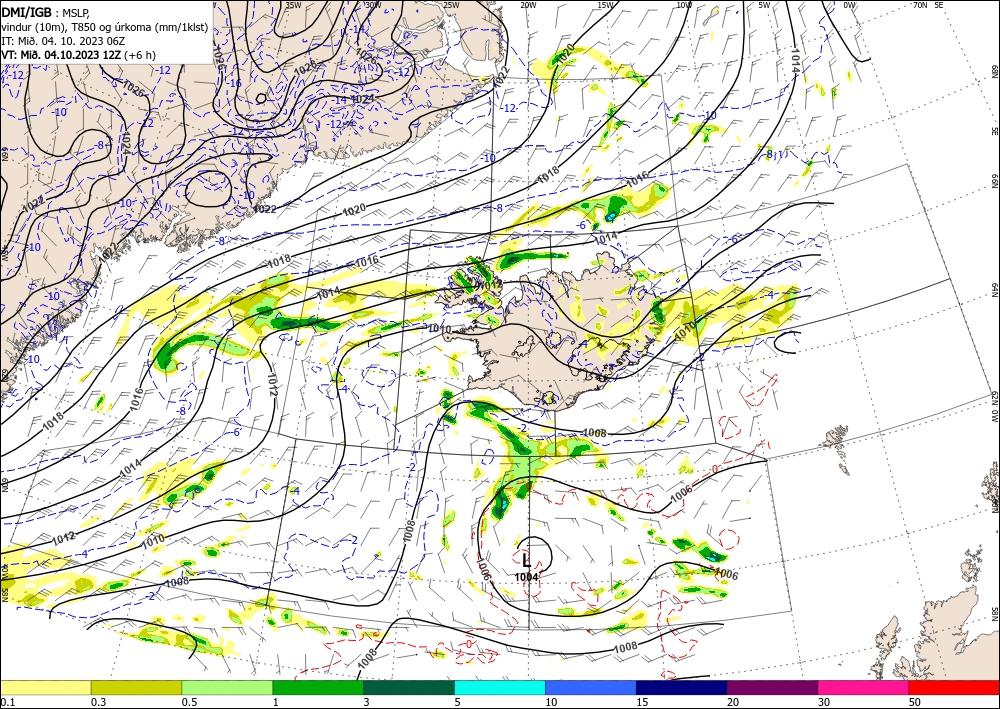Click the legend value '3'

(x=367, y=702)
